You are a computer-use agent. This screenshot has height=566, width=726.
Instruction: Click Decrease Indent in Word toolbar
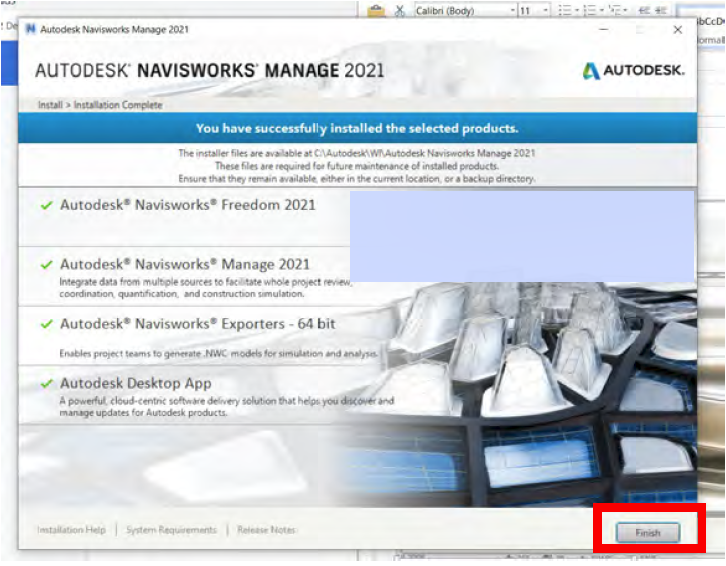pos(644,10)
